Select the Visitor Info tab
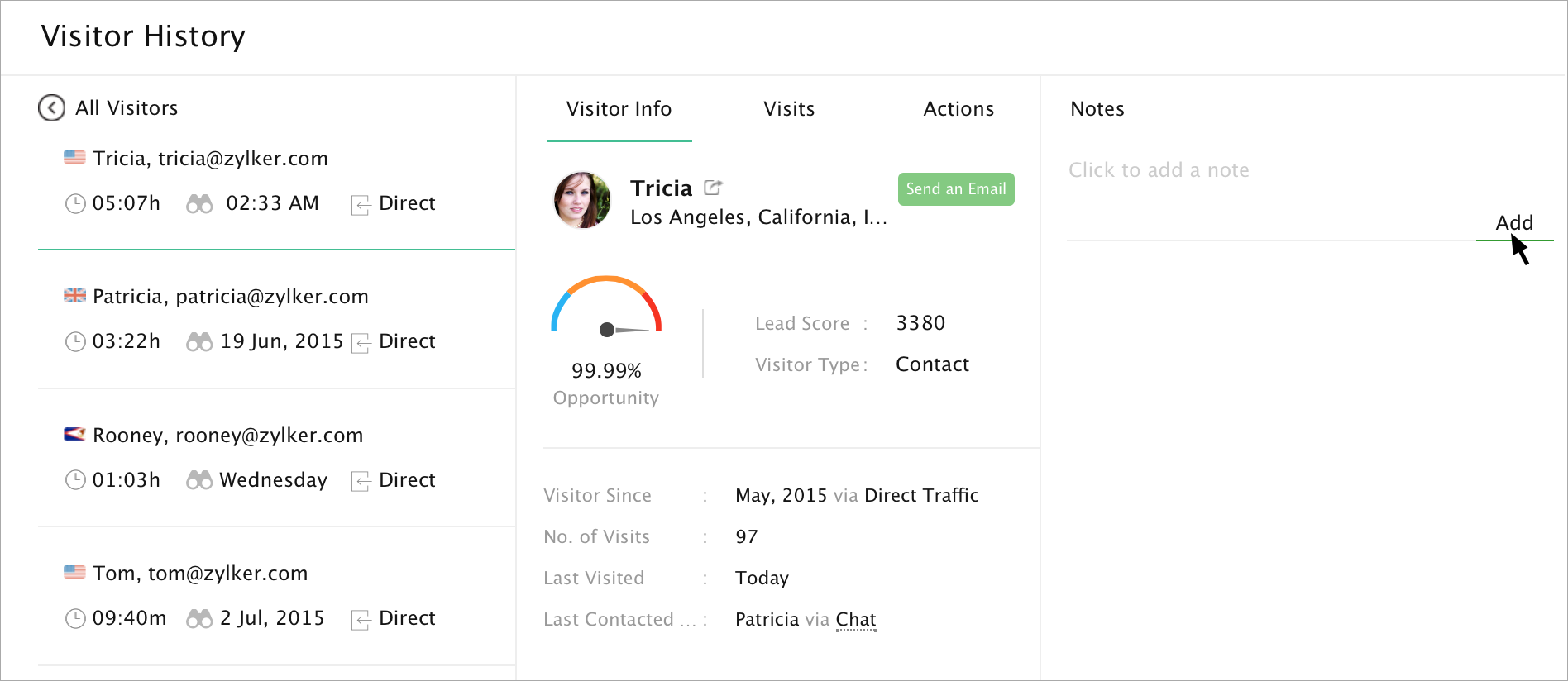Viewport: 1568px width, 681px height. point(619,109)
